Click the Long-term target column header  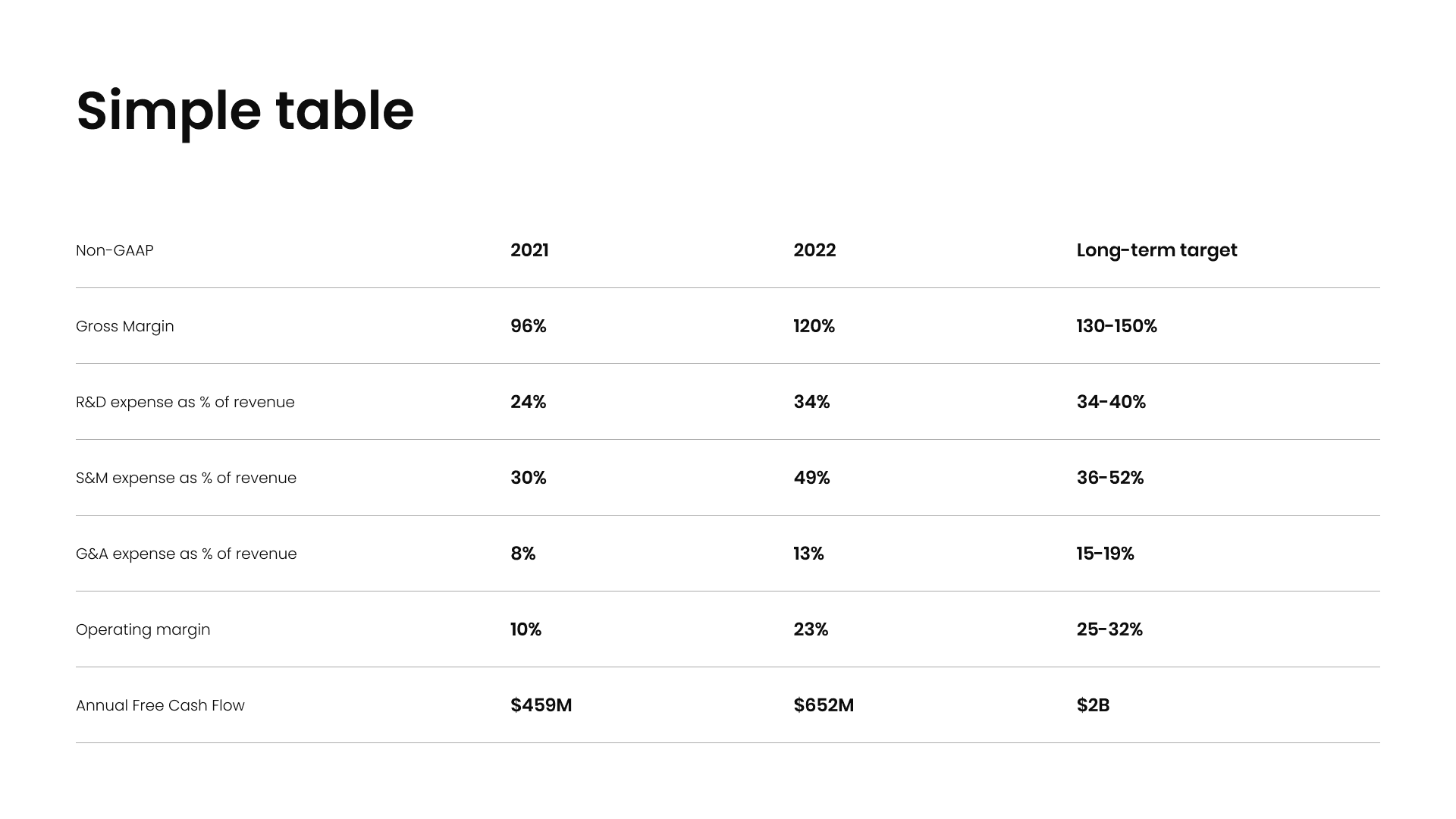click(1156, 250)
